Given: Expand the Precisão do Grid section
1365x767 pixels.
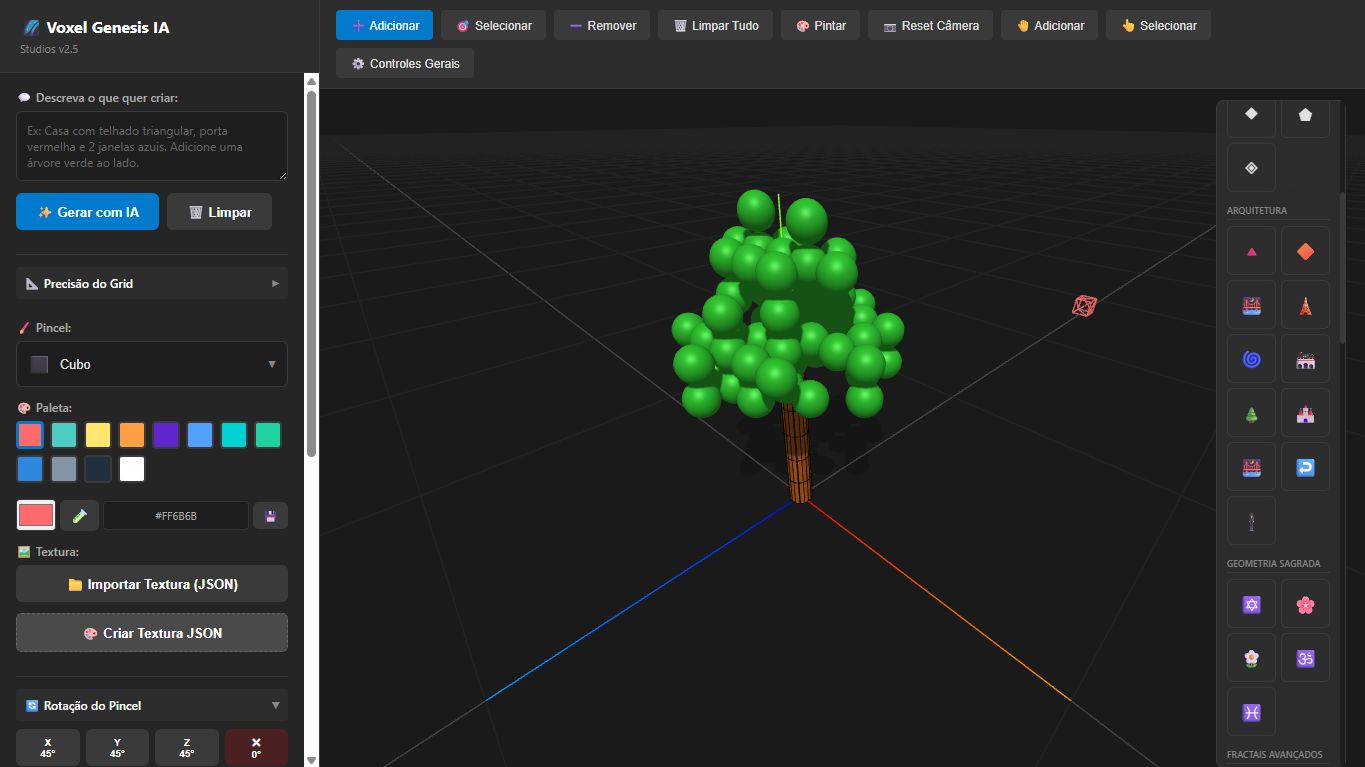Looking at the screenshot, I should click(152, 283).
